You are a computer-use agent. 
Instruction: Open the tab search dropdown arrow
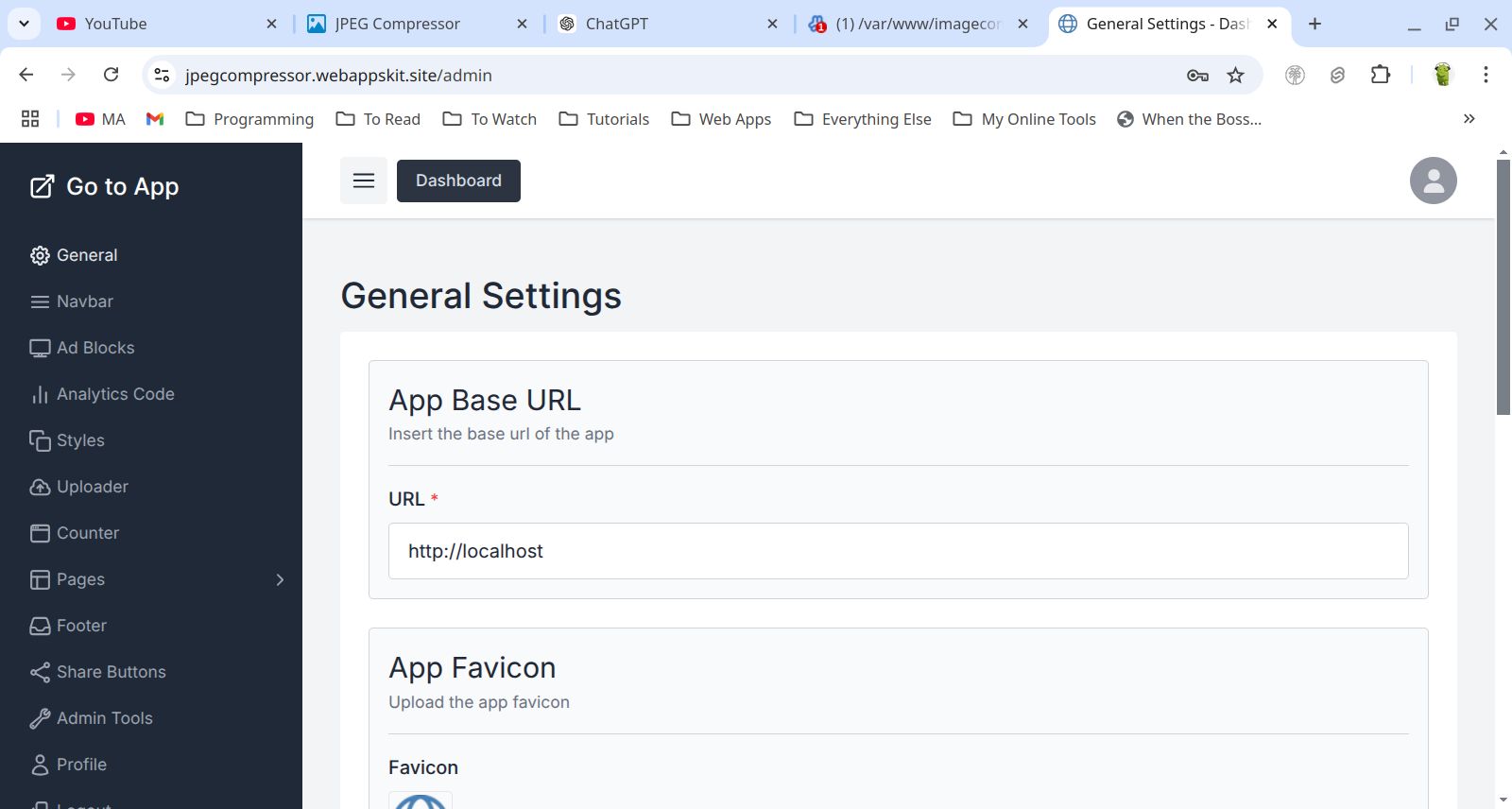click(24, 24)
